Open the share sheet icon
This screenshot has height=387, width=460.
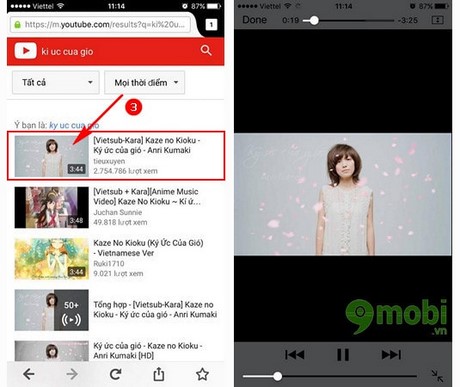[x=159, y=374]
